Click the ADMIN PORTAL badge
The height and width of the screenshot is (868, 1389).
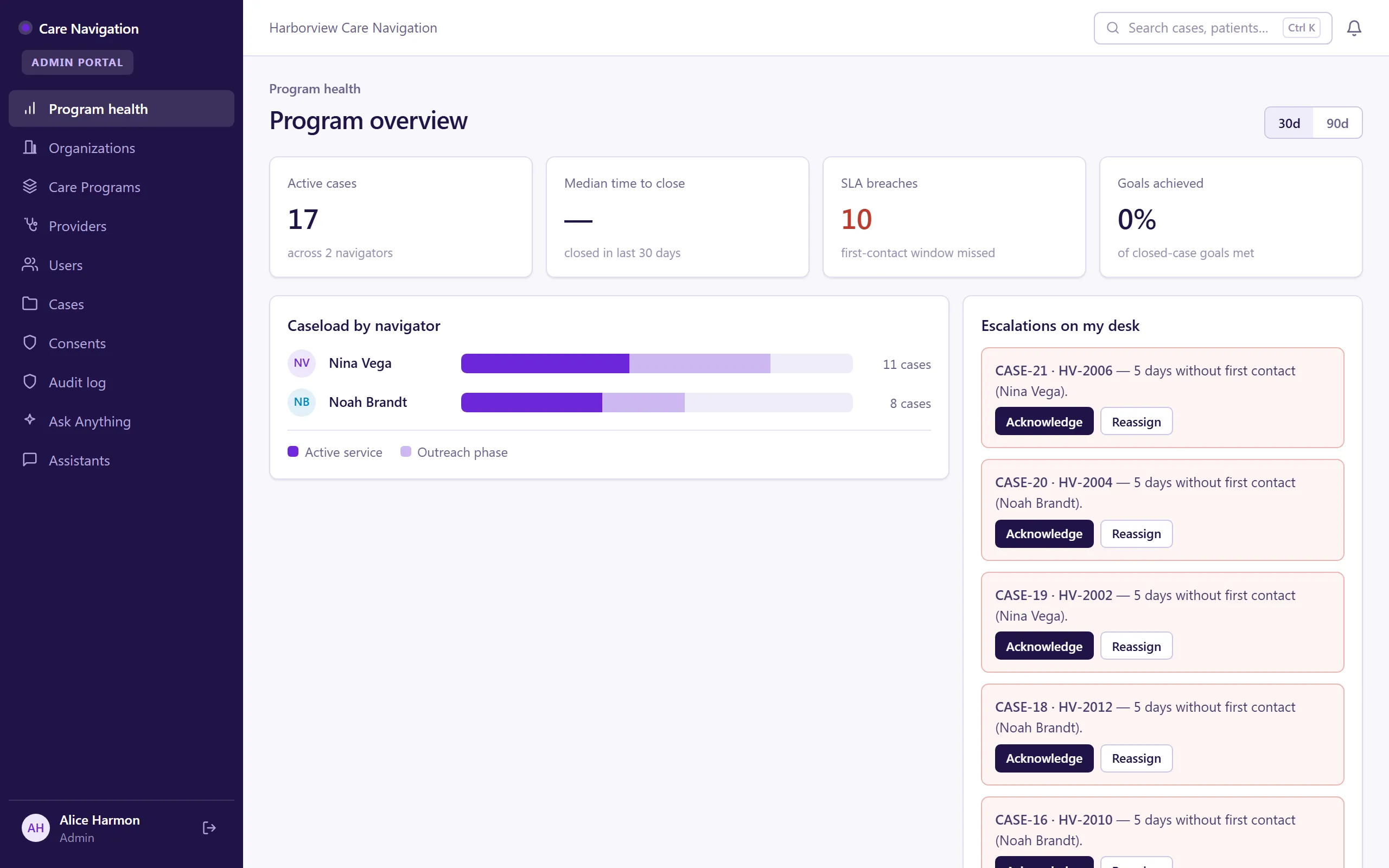(78, 62)
